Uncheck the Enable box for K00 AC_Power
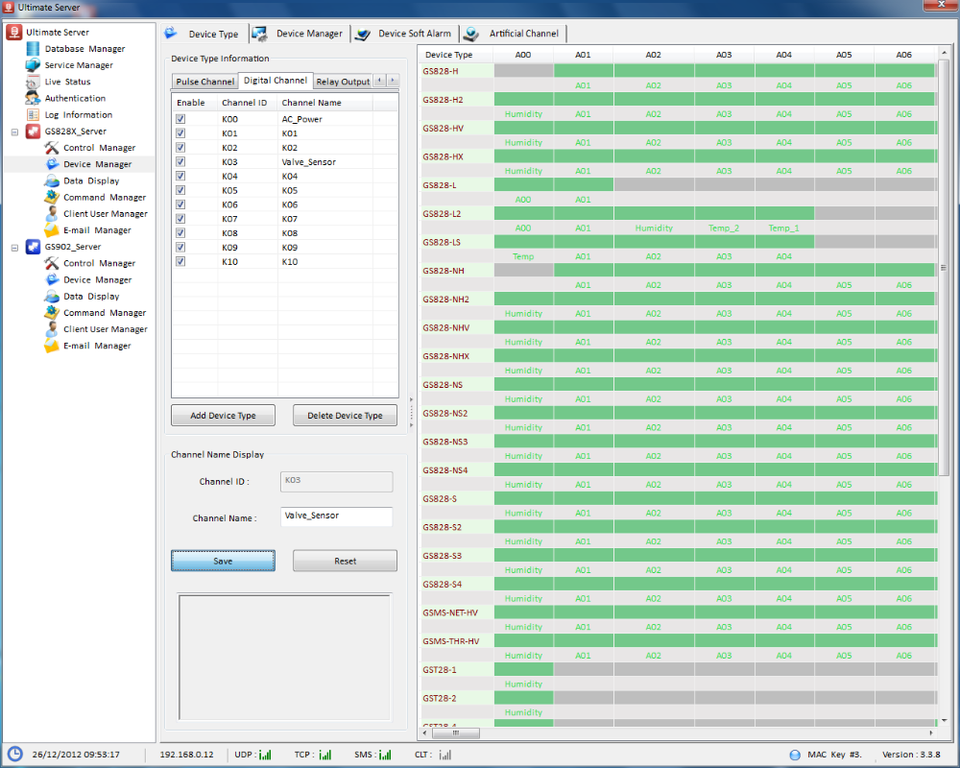The image size is (960, 768). coord(180,119)
